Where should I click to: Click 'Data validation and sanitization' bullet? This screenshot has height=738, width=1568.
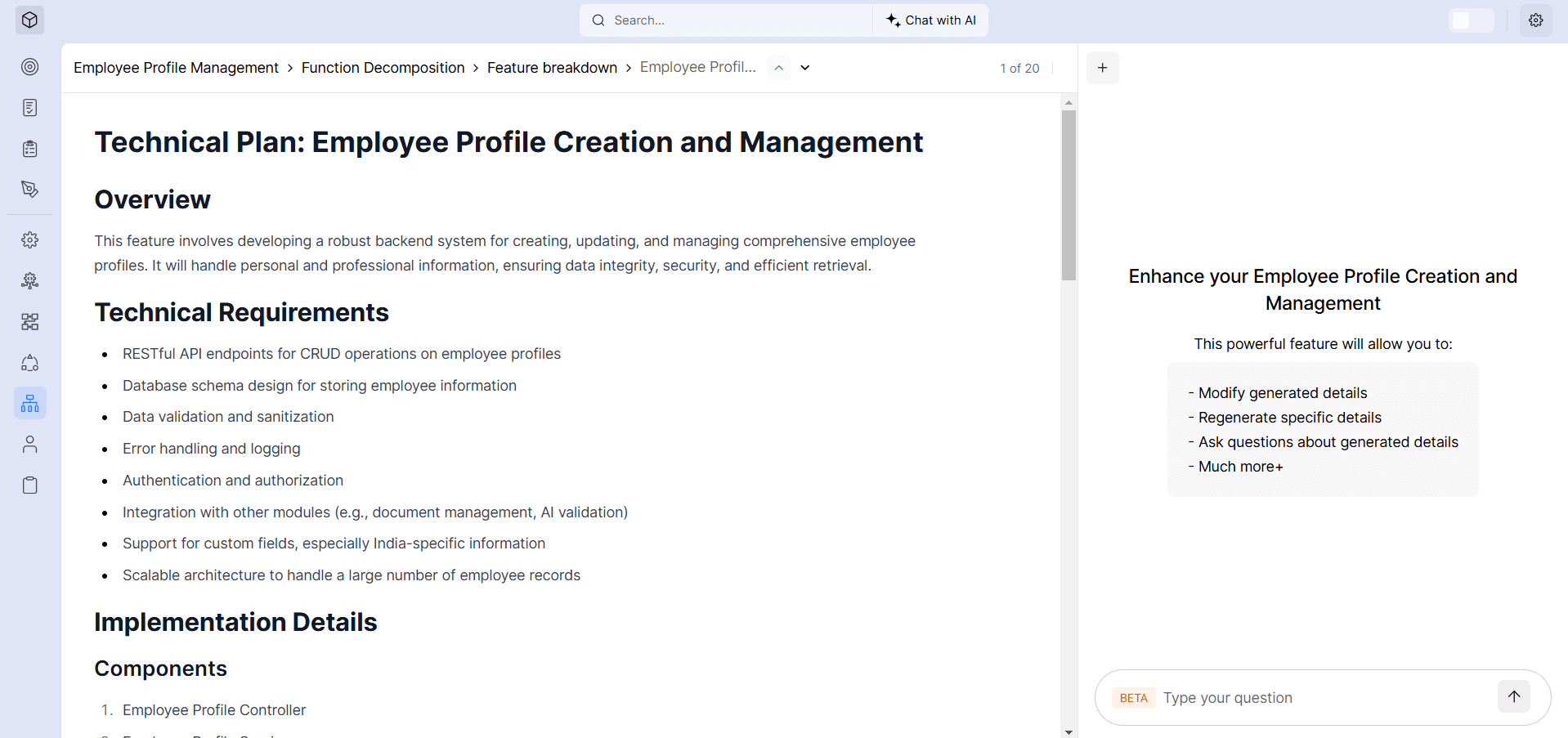point(228,417)
